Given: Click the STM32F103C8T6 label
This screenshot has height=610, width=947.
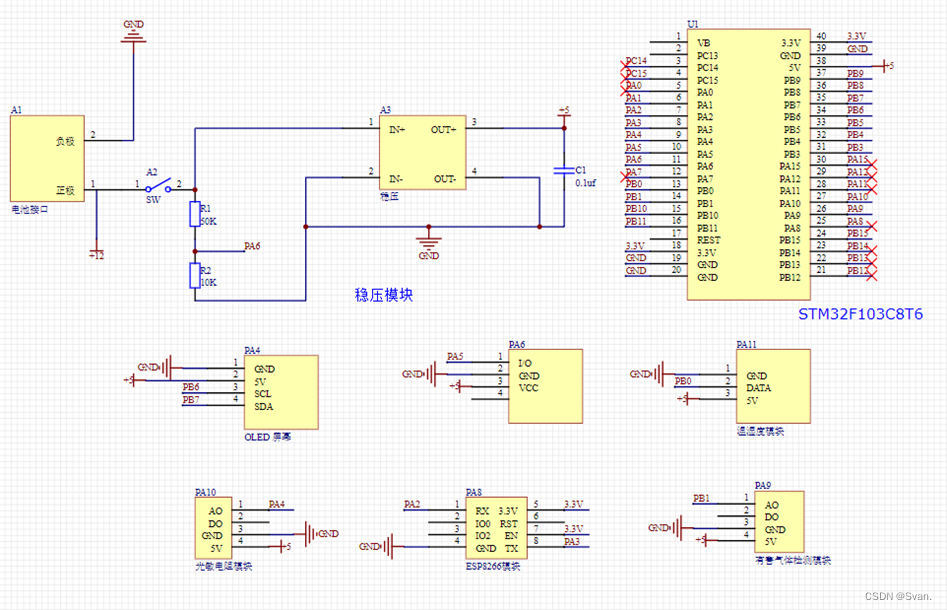Looking at the screenshot, I should (861, 314).
